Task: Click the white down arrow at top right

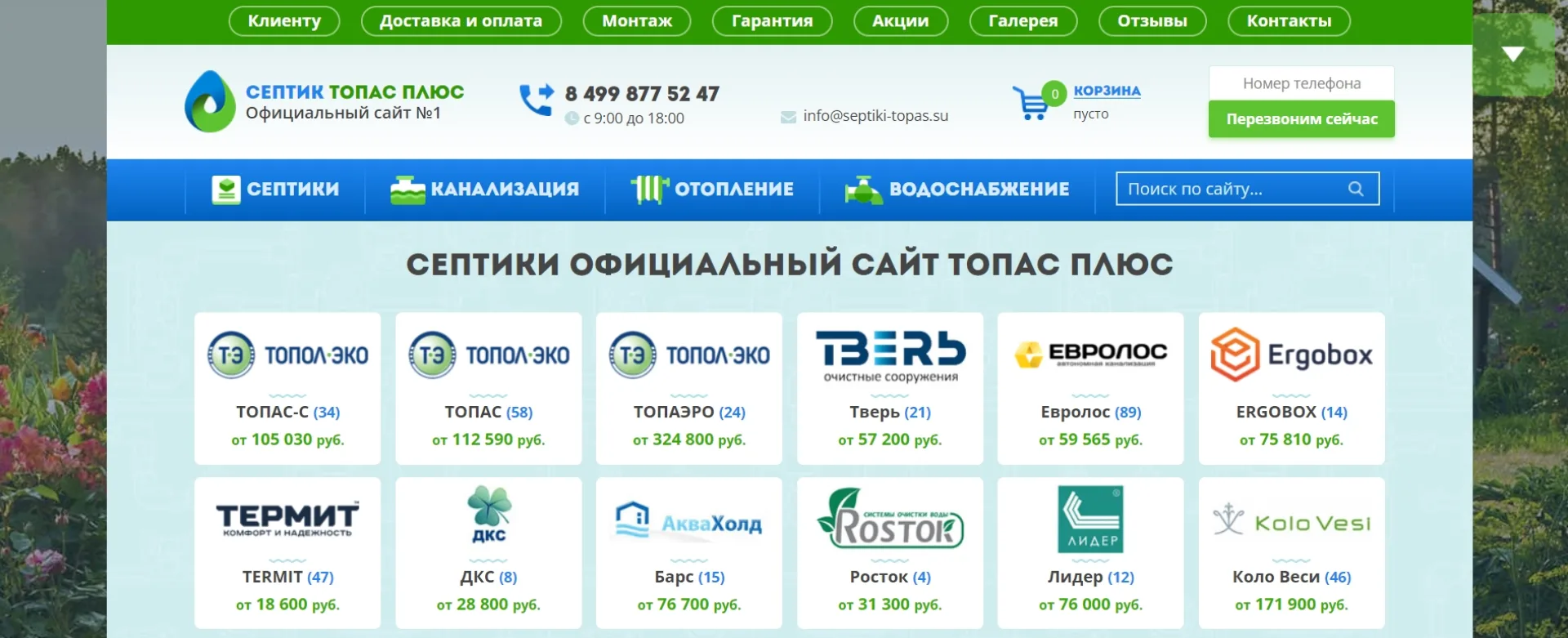Action: 1512,55
